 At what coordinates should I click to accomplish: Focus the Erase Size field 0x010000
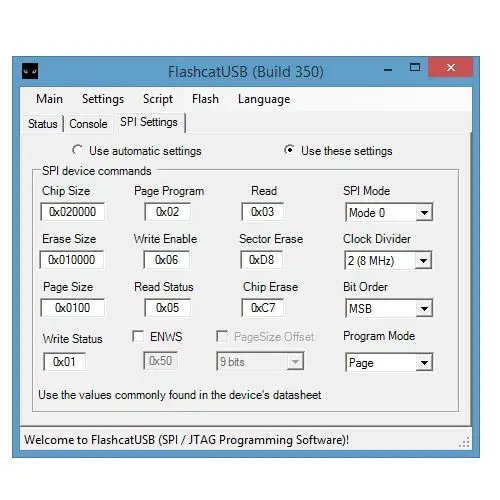(72, 260)
